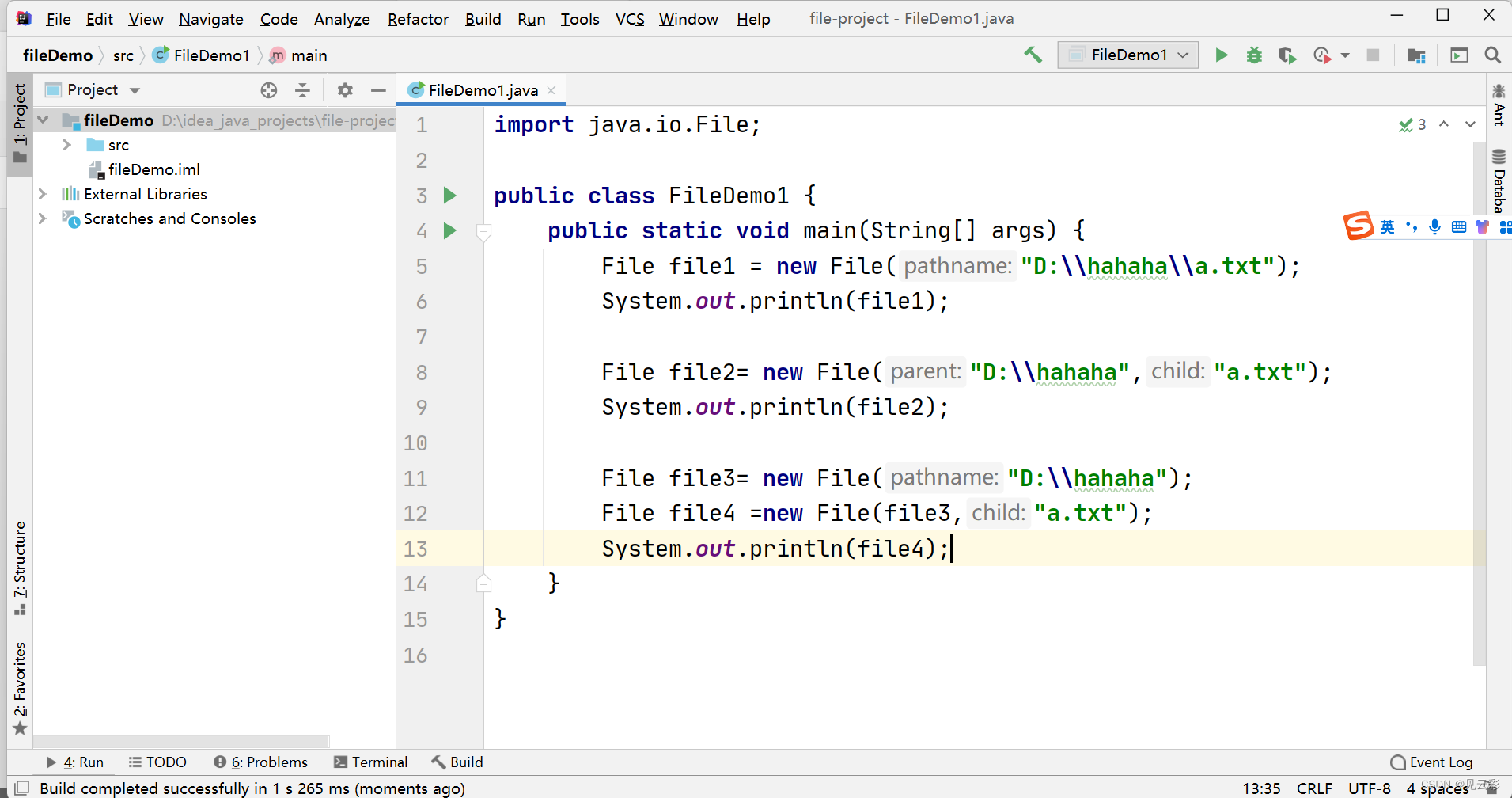Click the inspections checkmark widget showing 3
Viewport: 1512px width, 798px height.
1412,124
